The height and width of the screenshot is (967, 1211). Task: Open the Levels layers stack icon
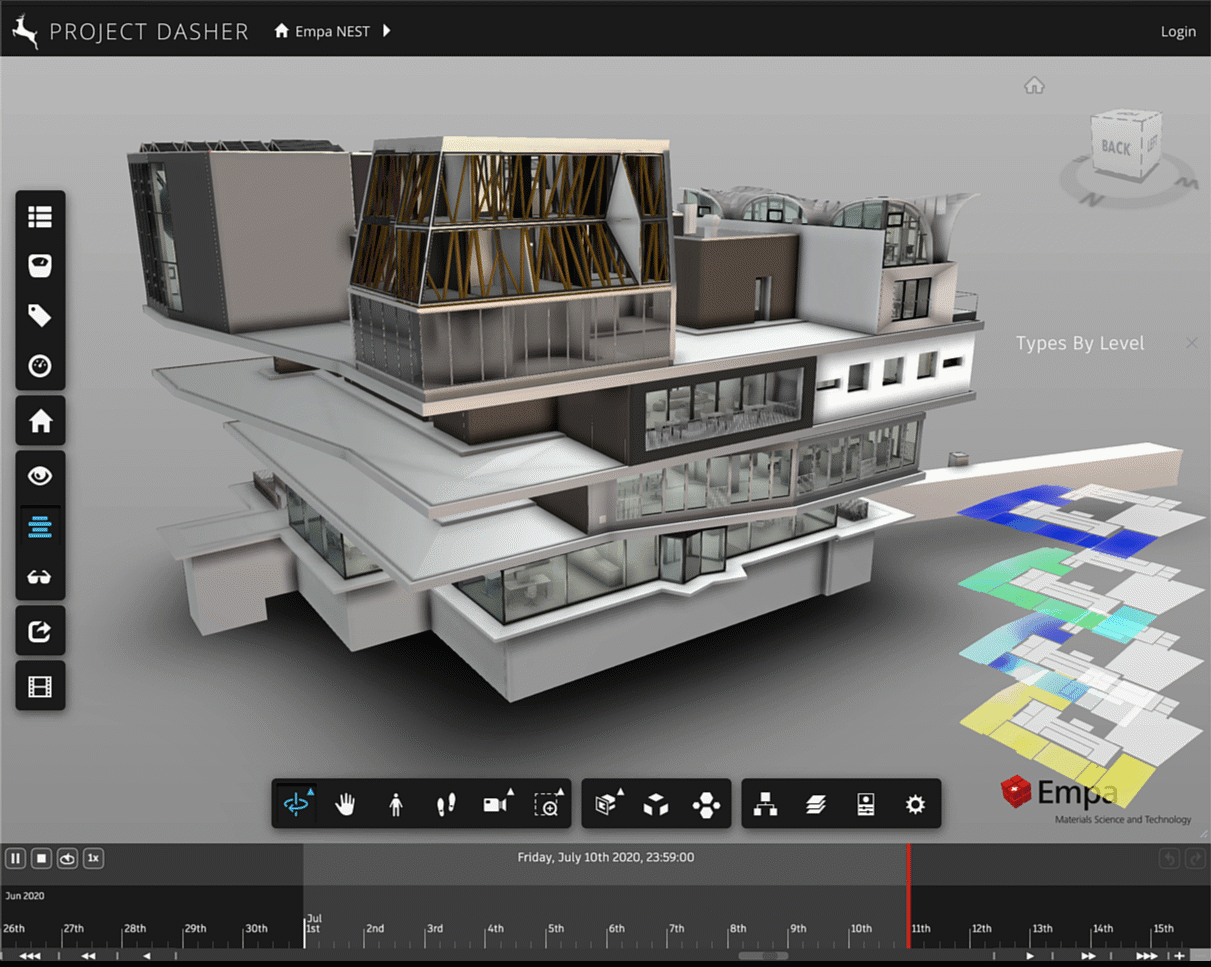click(x=816, y=804)
